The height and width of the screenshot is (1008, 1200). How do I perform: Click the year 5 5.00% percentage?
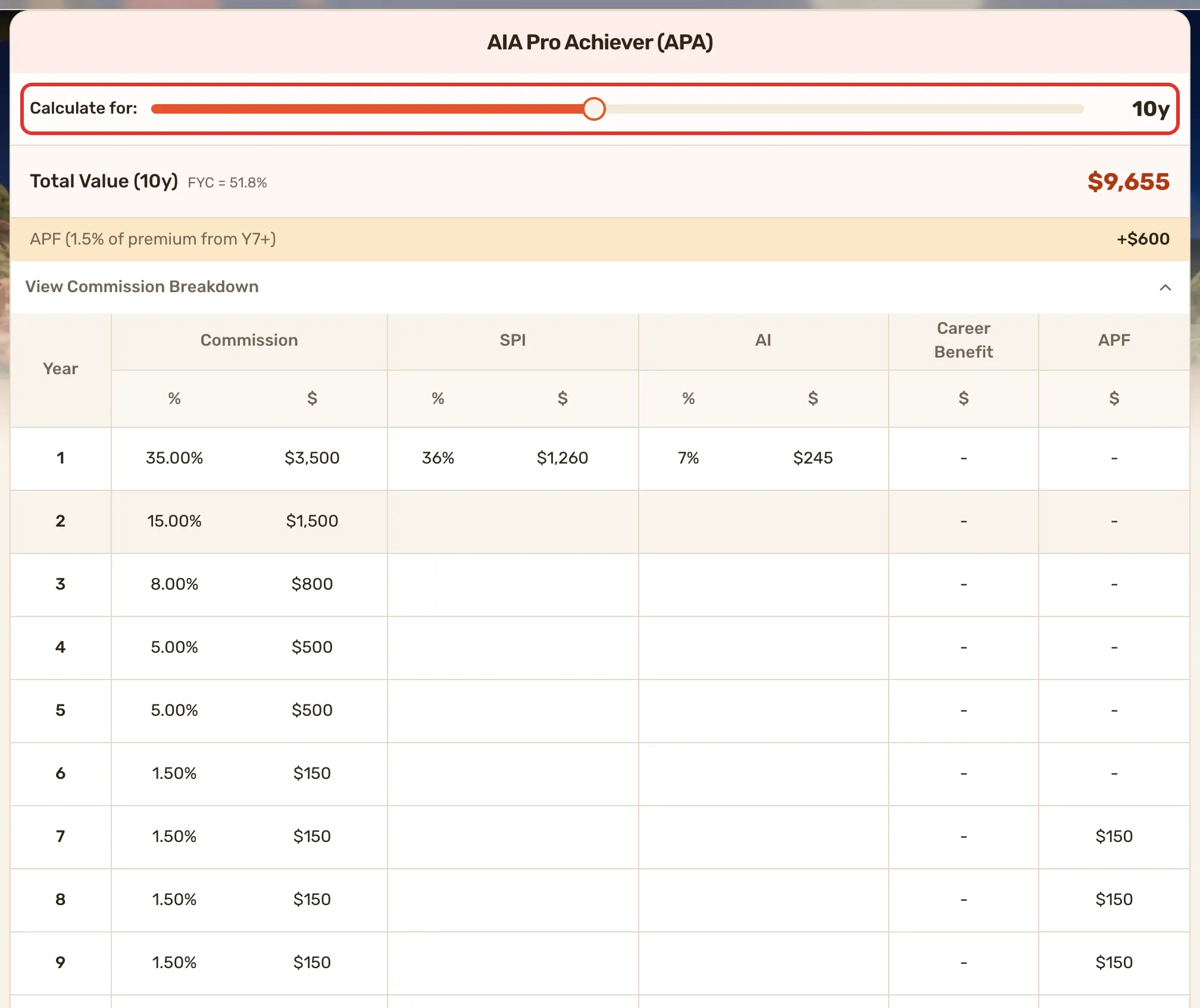[x=174, y=710]
